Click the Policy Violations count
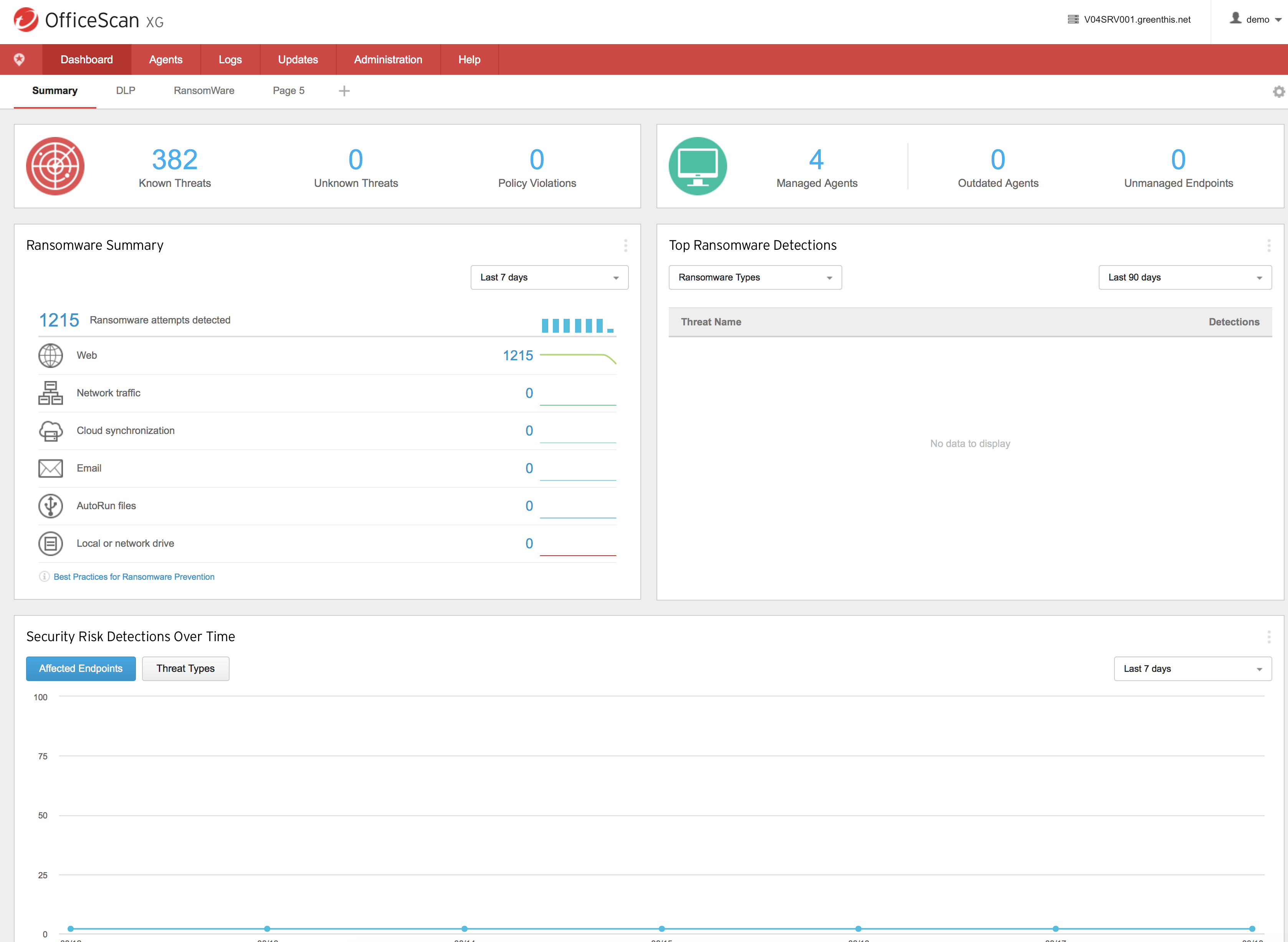The width and height of the screenshot is (1288, 942). point(537,160)
